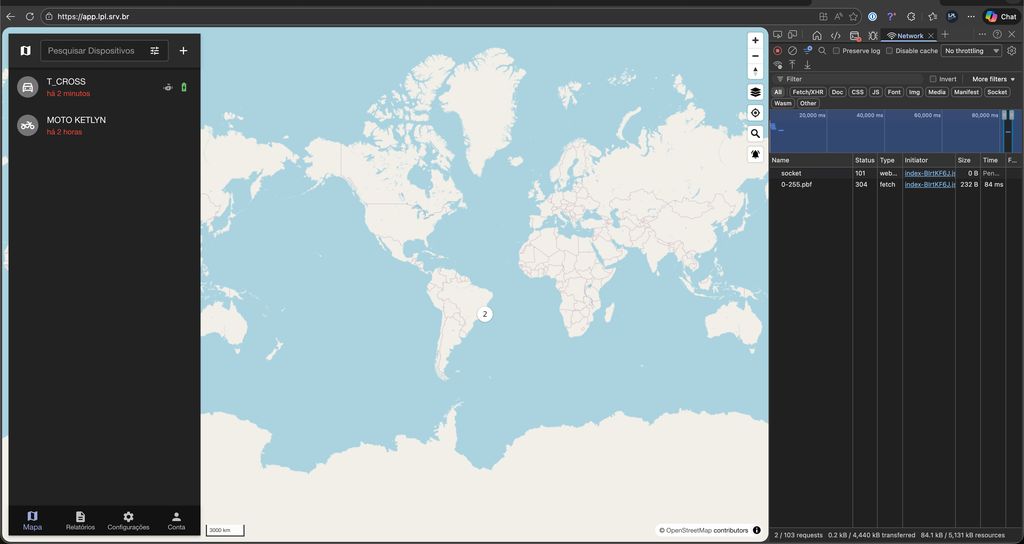The height and width of the screenshot is (544, 1024).
Task: Click T_CROSS ignition status icon
Action: [168, 87]
